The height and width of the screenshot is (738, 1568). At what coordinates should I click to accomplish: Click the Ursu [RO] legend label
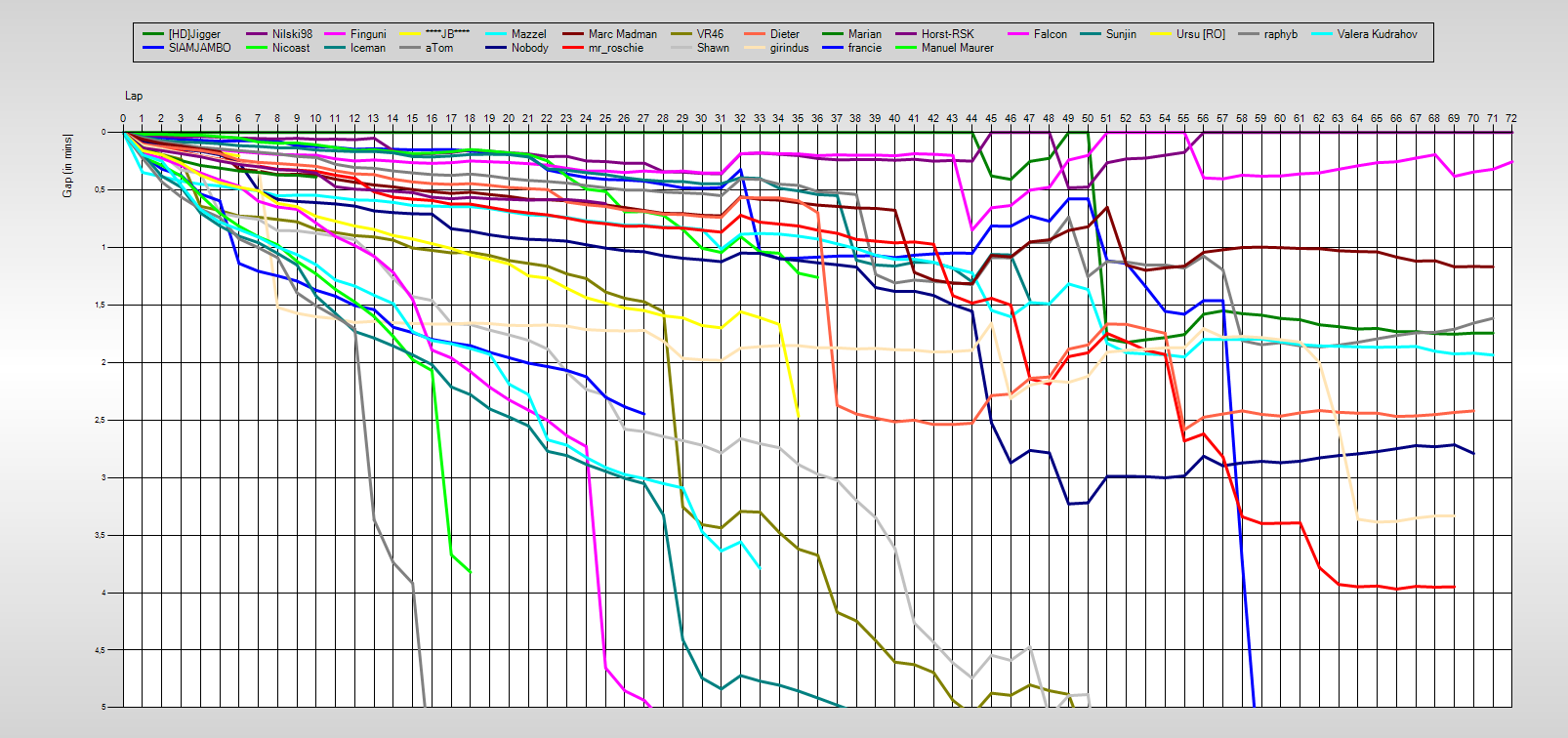[1200, 34]
